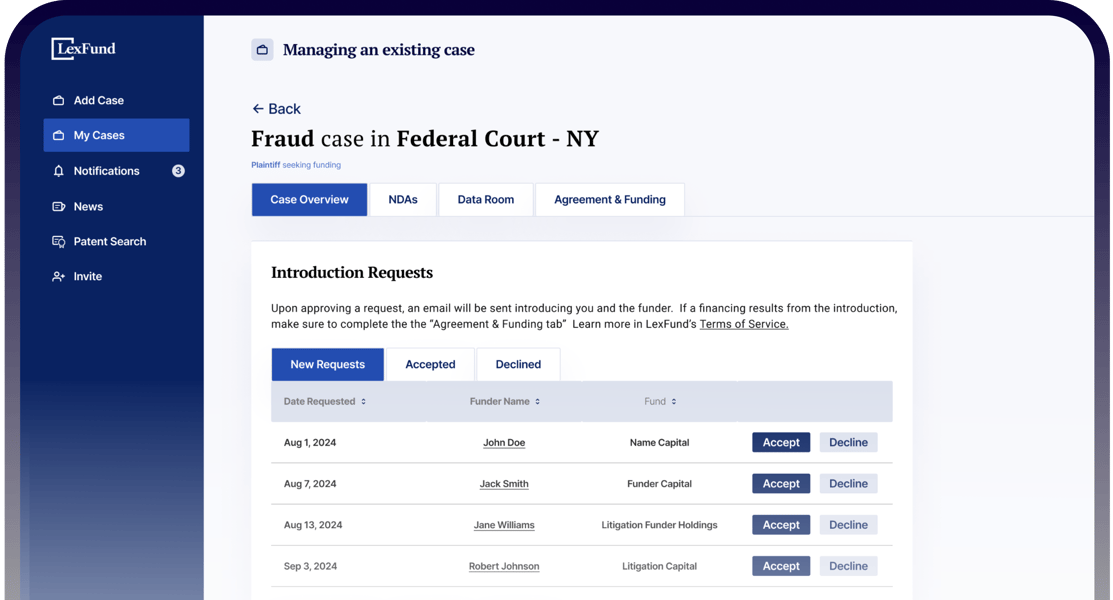1113x600 pixels.
Task: Open the Agreement & Funding tab
Action: [x=610, y=200]
